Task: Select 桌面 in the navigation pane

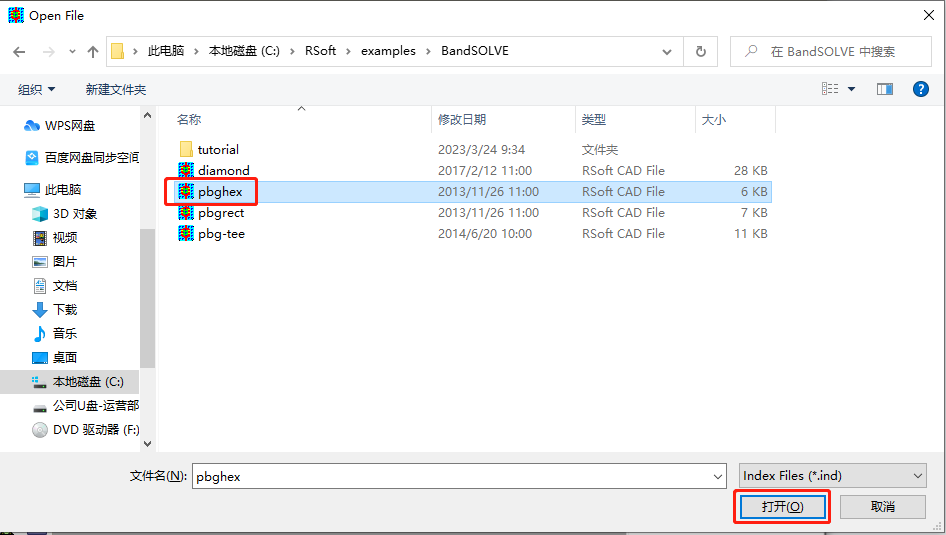Action: click(64, 357)
